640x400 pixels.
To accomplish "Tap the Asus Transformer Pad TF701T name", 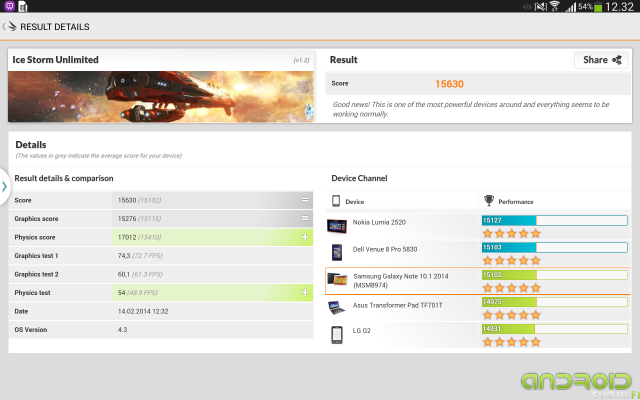I will point(398,305).
